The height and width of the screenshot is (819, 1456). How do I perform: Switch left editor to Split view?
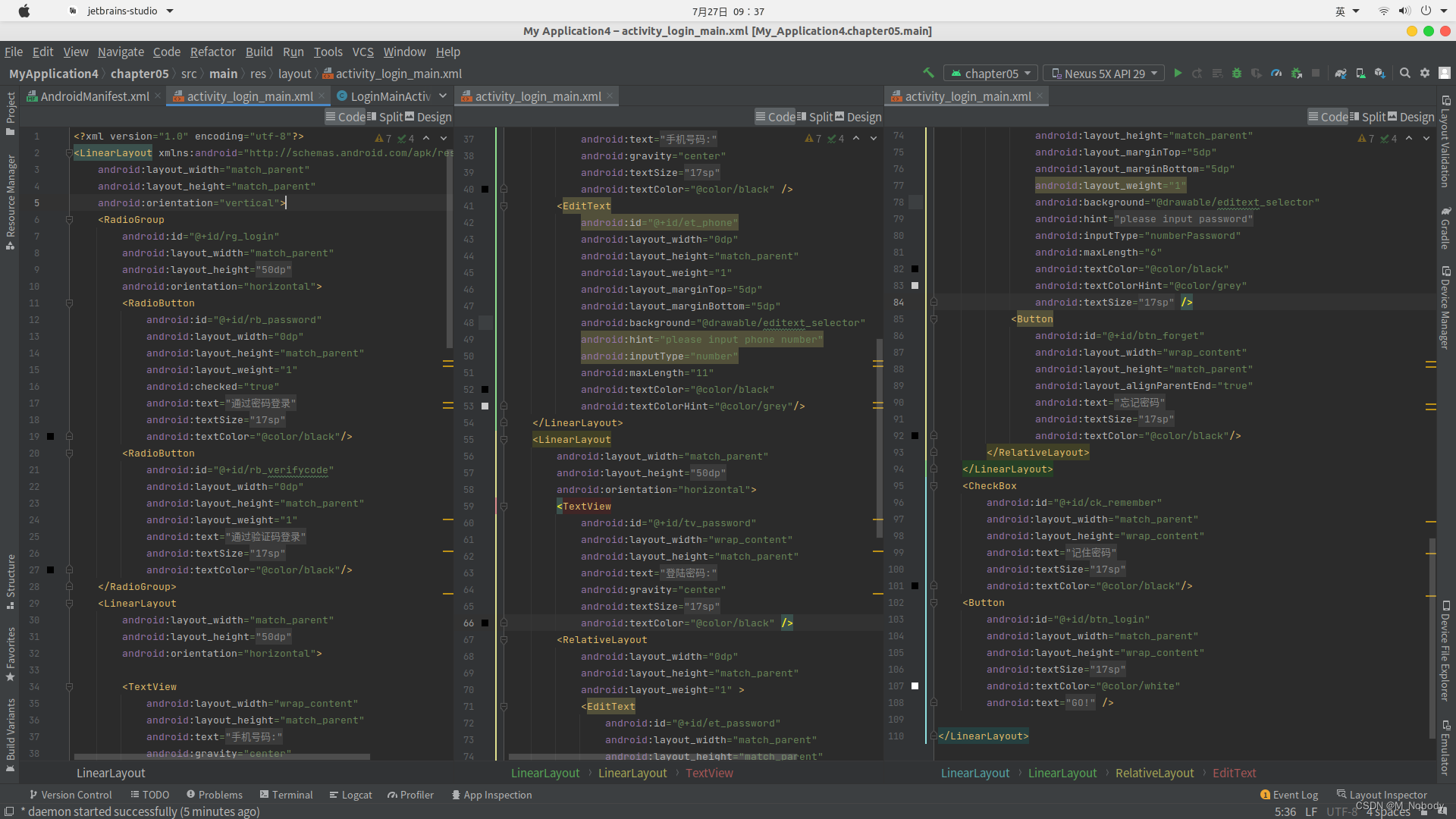(384, 117)
